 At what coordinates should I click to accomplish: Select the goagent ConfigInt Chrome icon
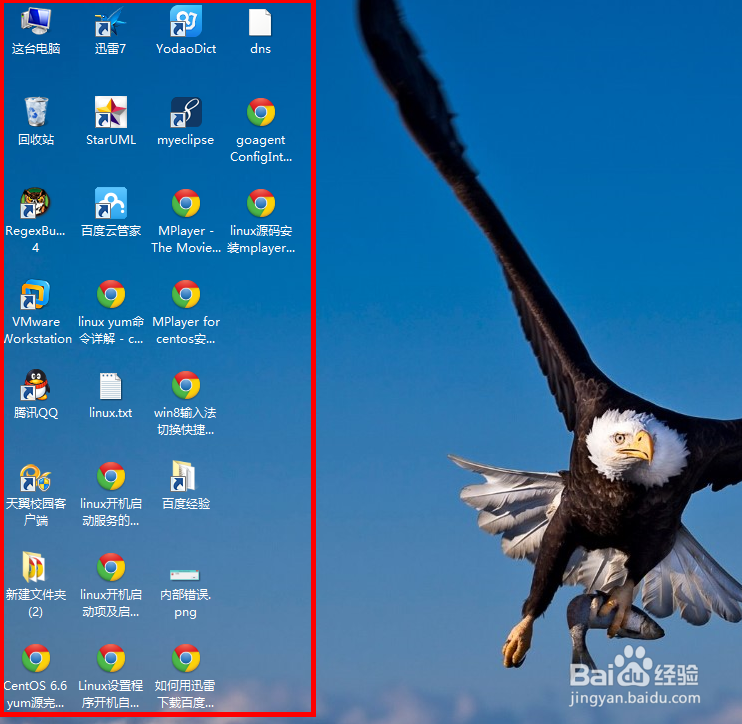point(261,112)
